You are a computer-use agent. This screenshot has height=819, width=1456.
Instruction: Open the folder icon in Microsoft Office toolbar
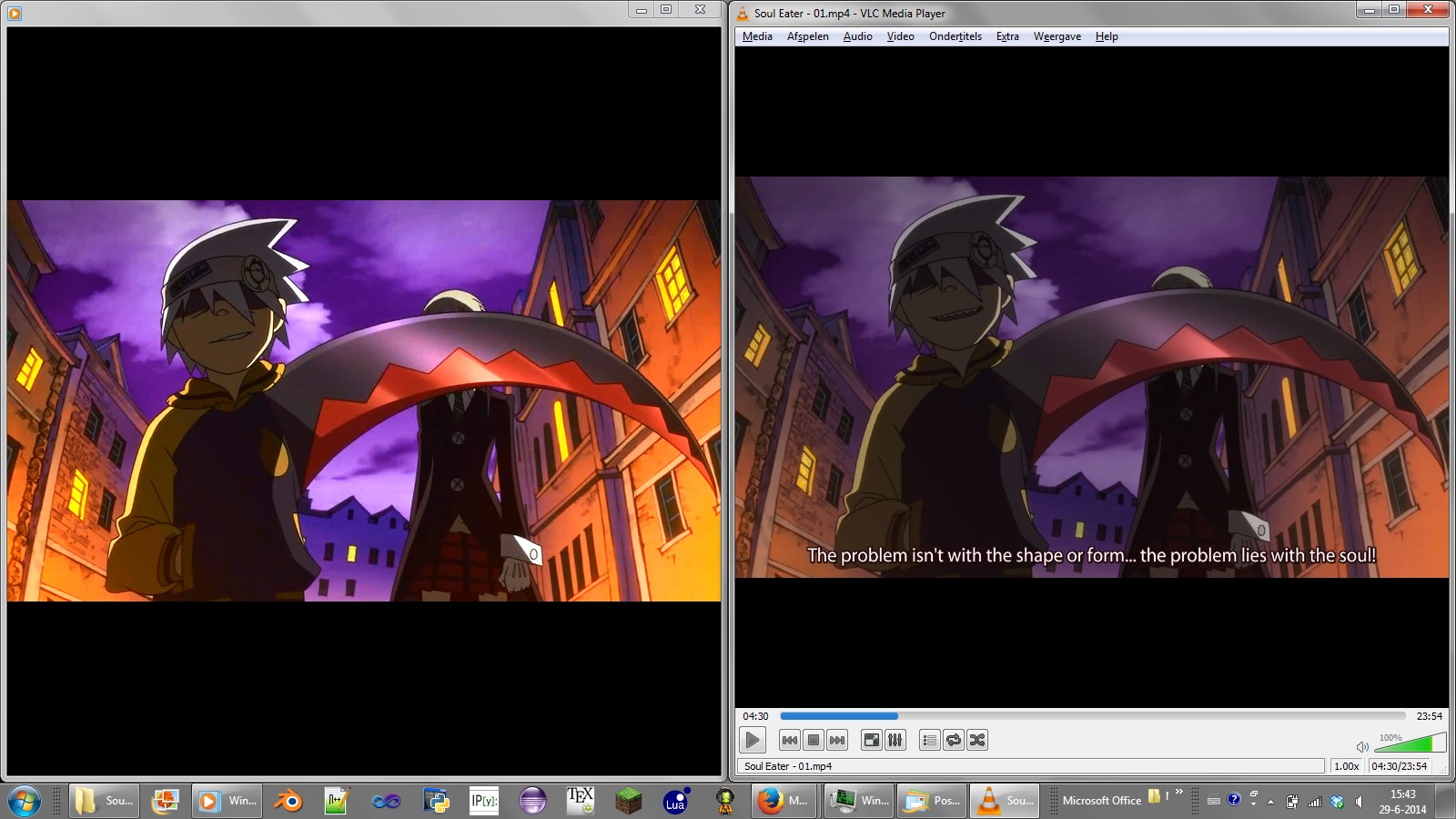(1154, 796)
